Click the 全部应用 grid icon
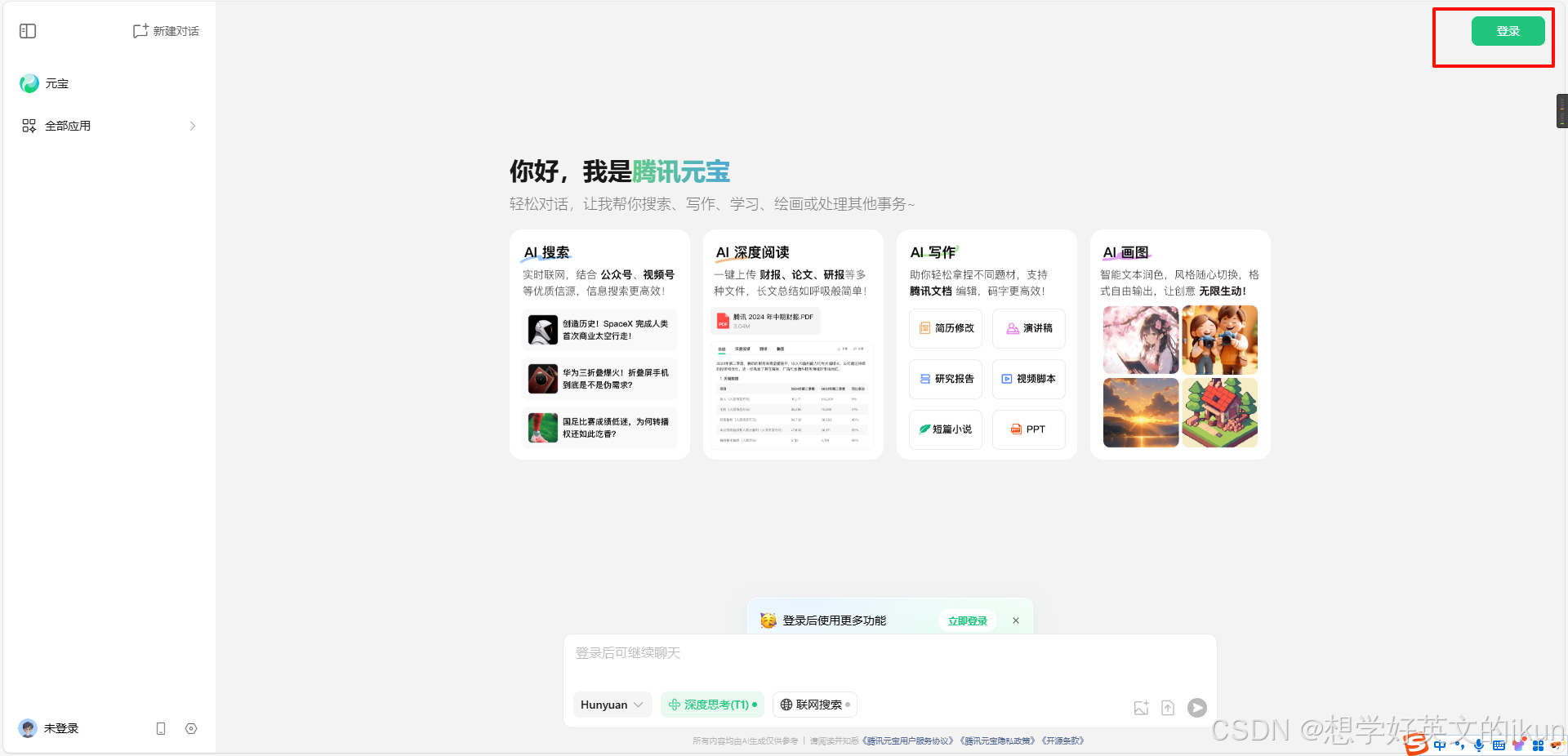 (x=29, y=126)
